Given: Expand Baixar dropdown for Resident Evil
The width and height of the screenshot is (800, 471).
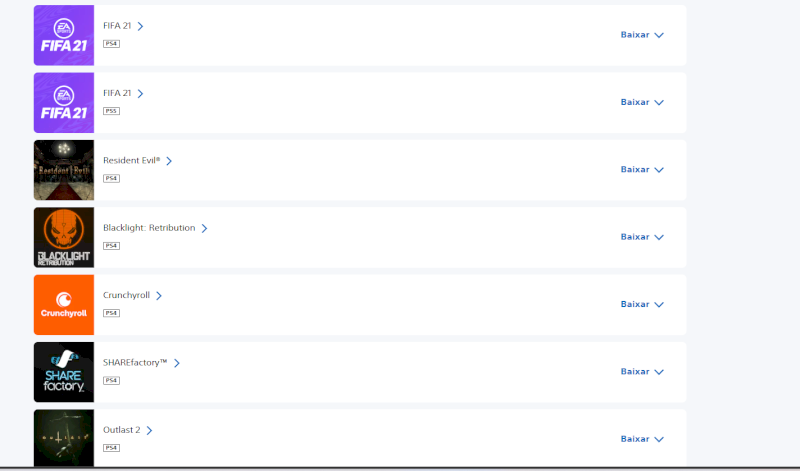Looking at the screenshot, I should (x=642, y=169).
